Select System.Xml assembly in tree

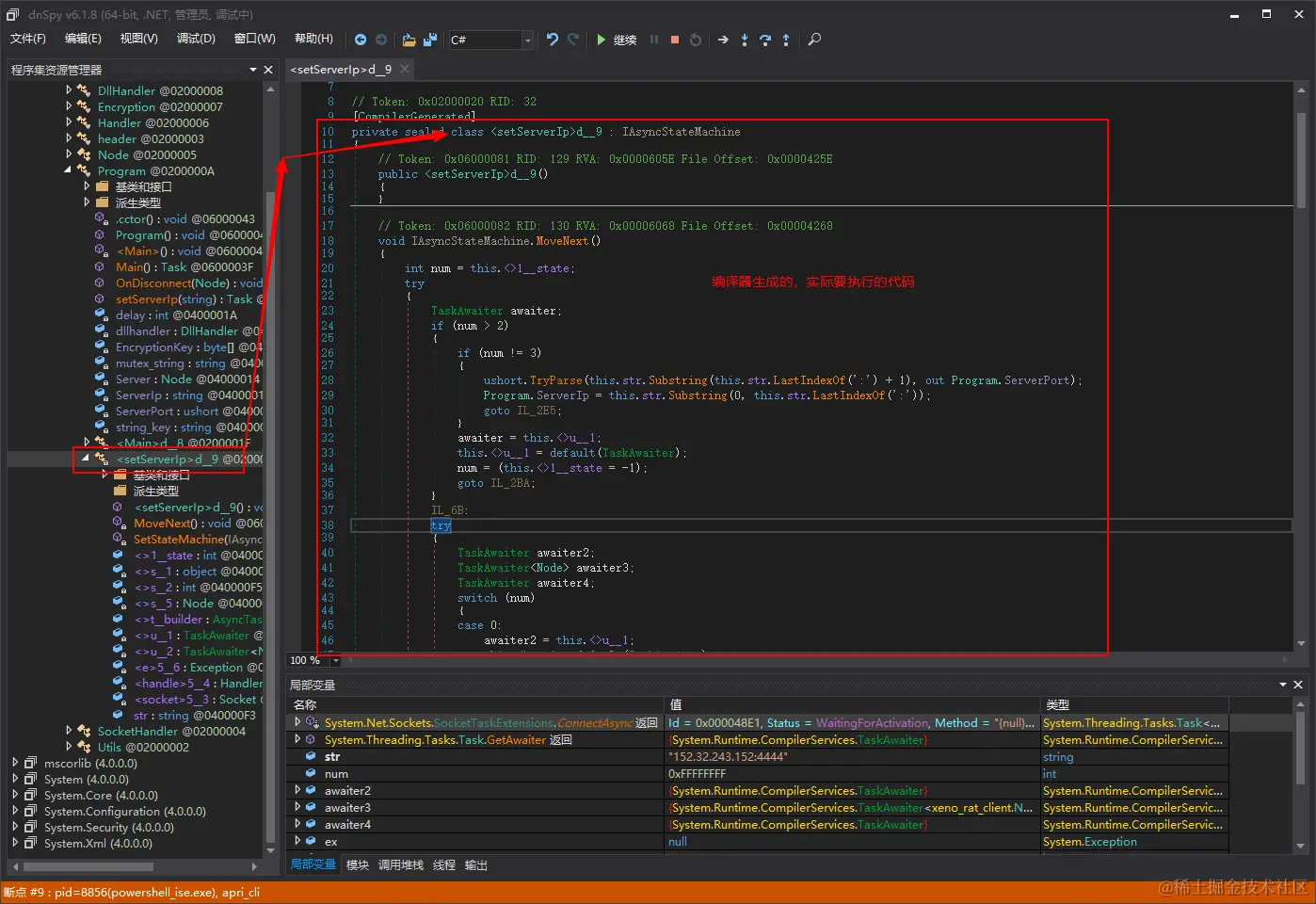click(98, 843)
